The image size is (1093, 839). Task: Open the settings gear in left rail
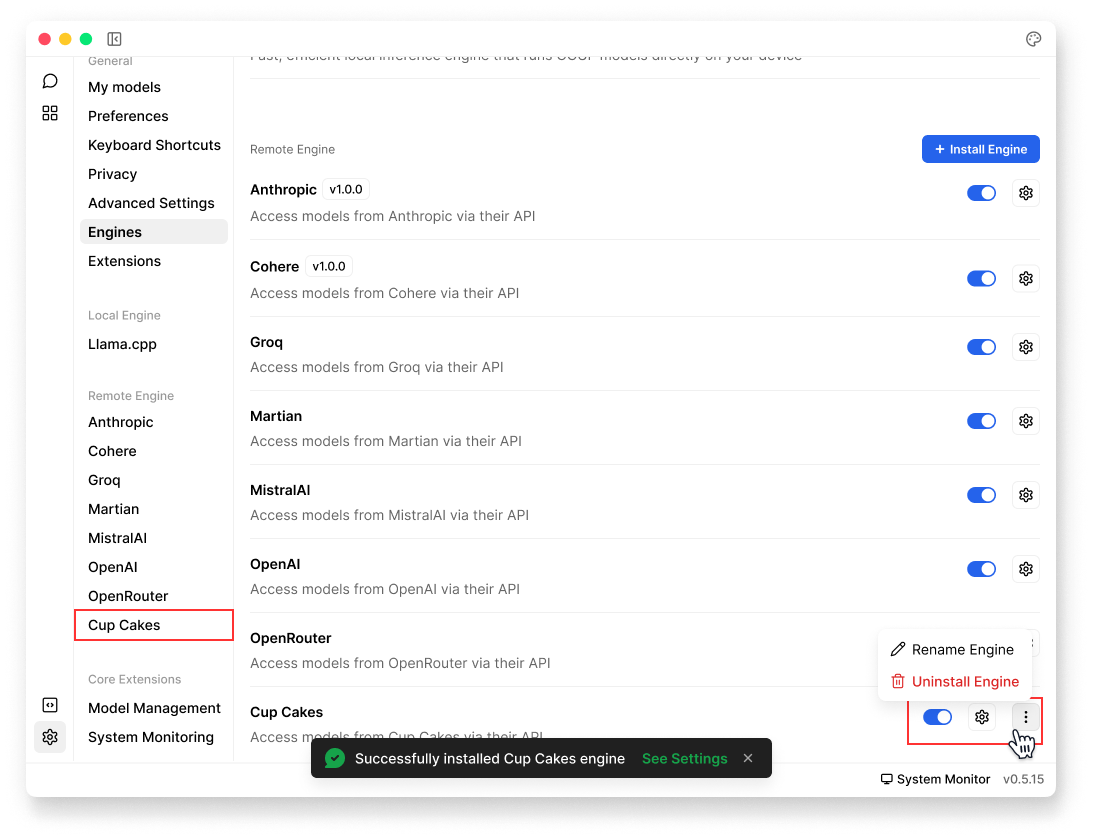[49, 737]
